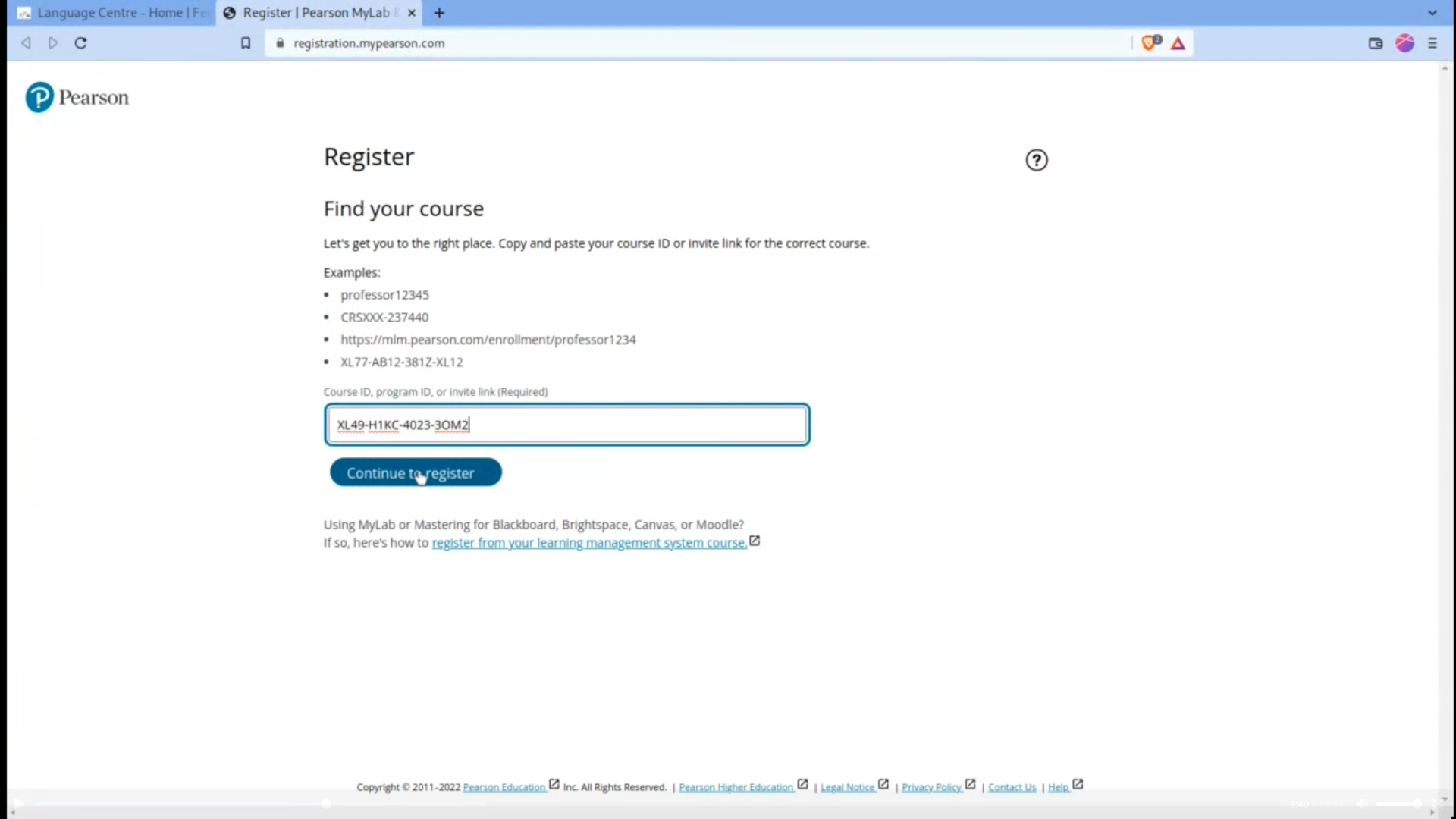Open the help icon menu
Image resolution: width=1456 pixels, height=819 pixels.
[1036, 160]
